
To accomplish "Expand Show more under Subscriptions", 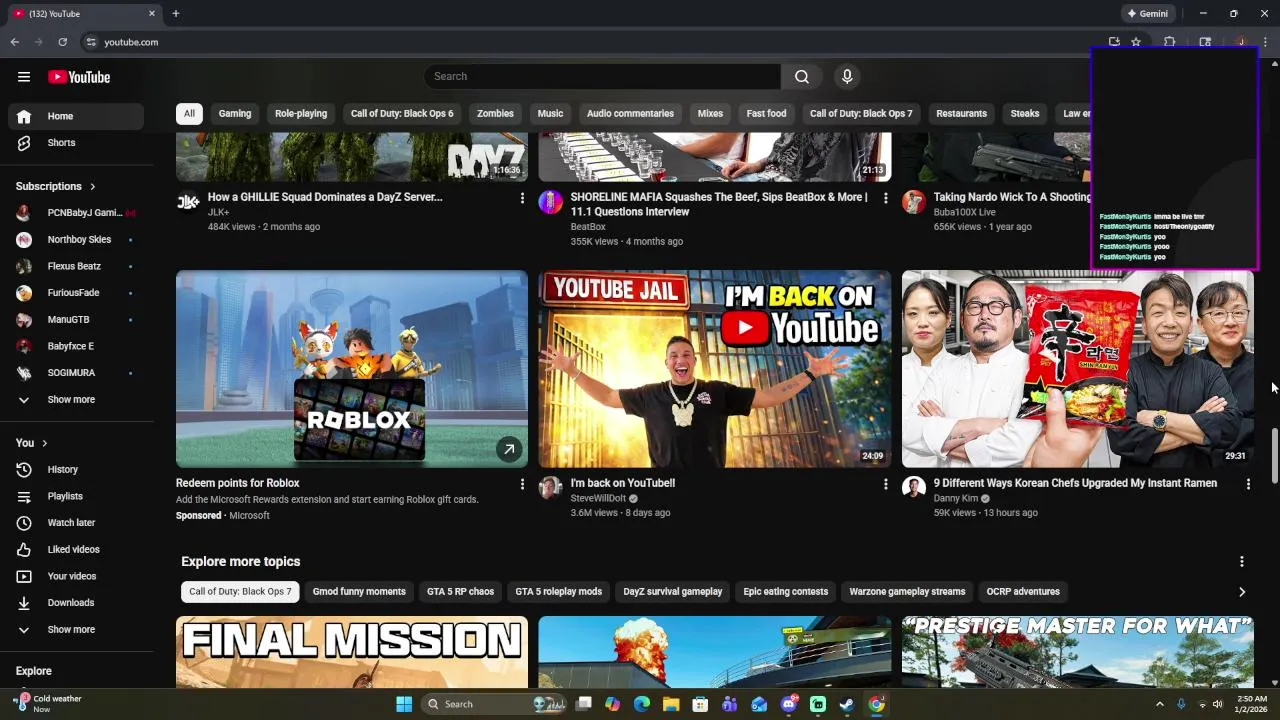I will [76, 400].
